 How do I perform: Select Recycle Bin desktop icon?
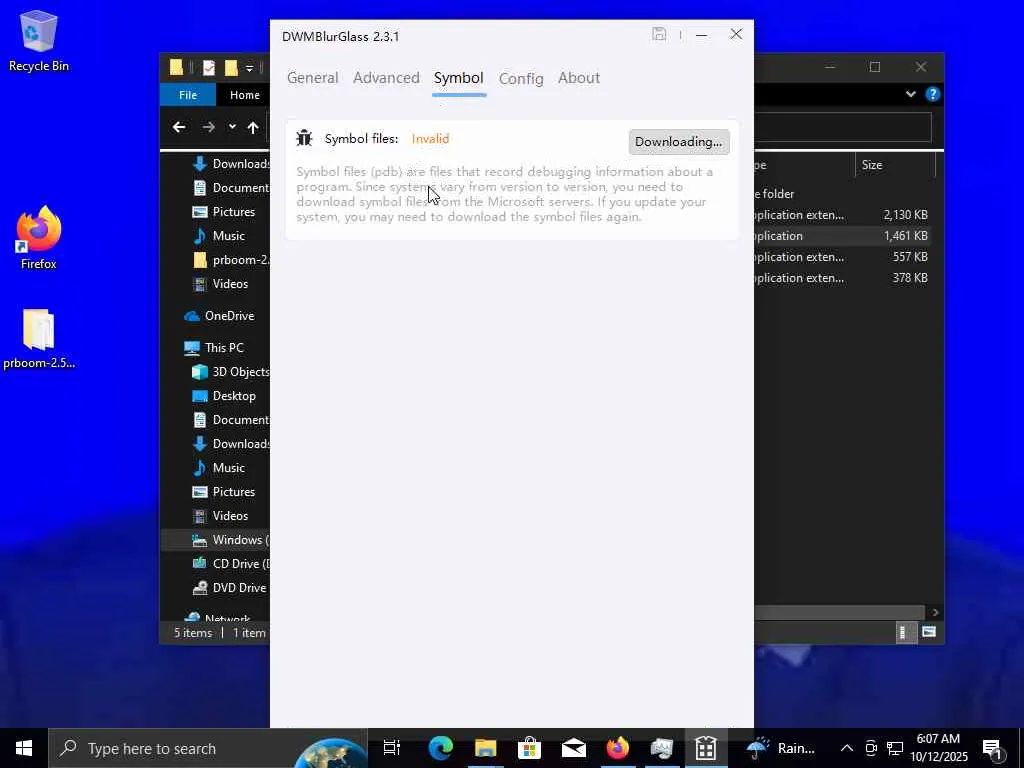tap(39, 40)
